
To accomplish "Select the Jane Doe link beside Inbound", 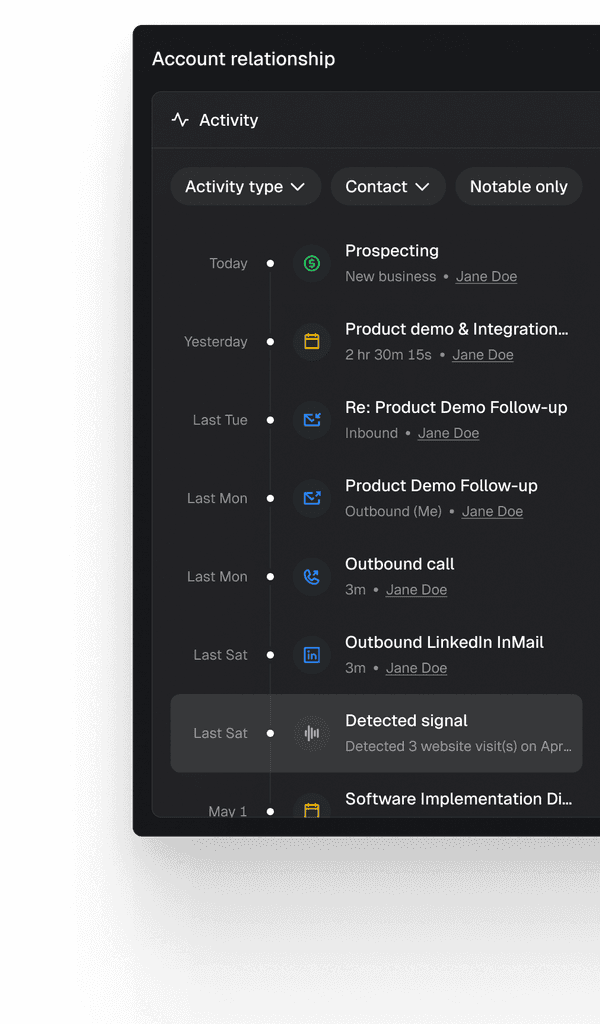I will coord(449,434).
